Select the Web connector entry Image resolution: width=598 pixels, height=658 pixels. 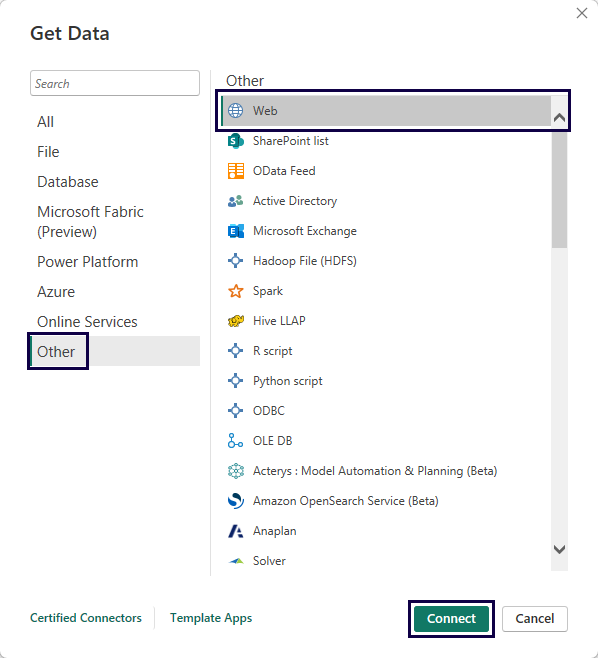pyautogui.click(x=386, y=111)
